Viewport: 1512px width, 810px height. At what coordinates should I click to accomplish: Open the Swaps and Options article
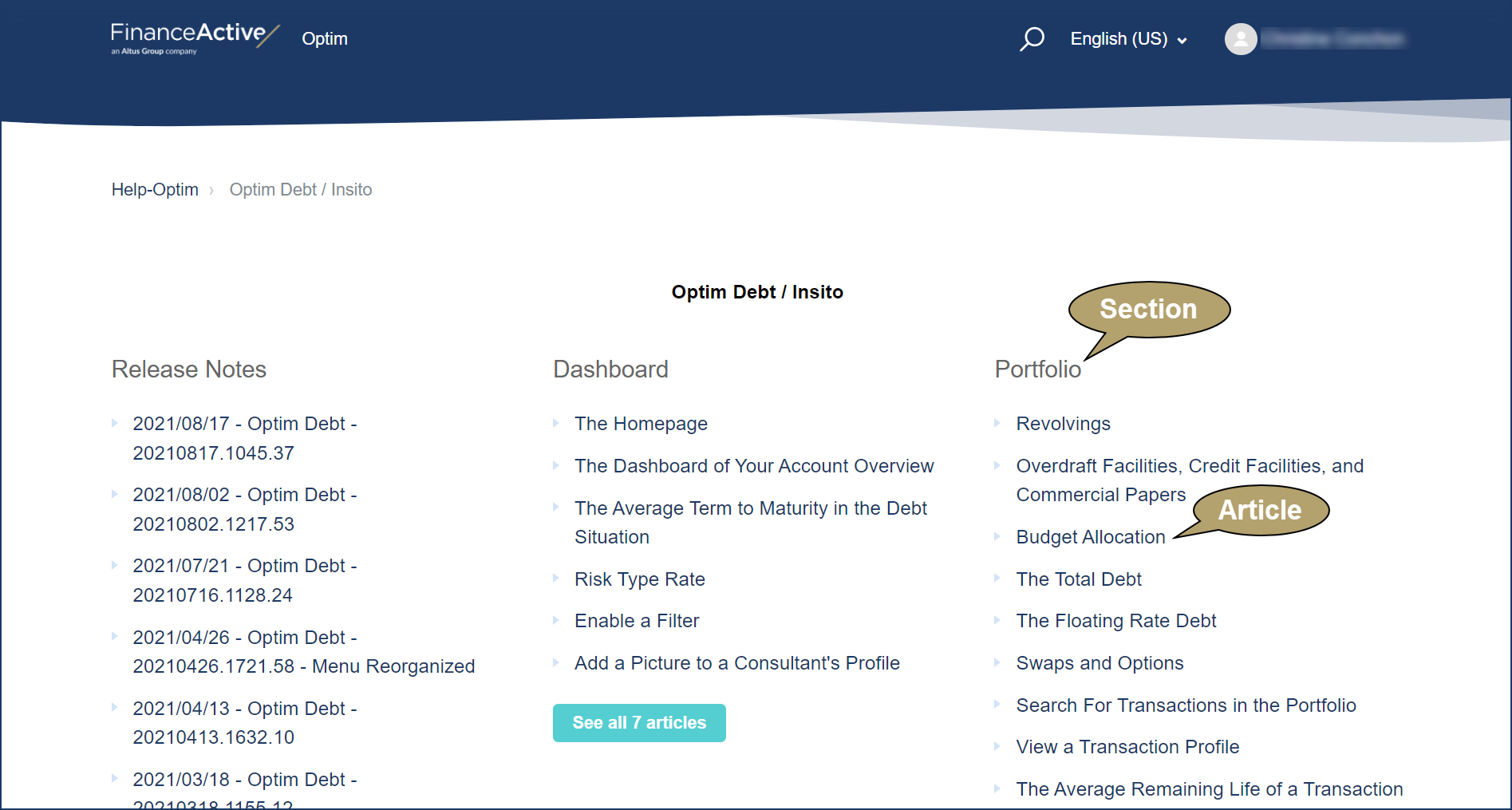coord(1099,663)
